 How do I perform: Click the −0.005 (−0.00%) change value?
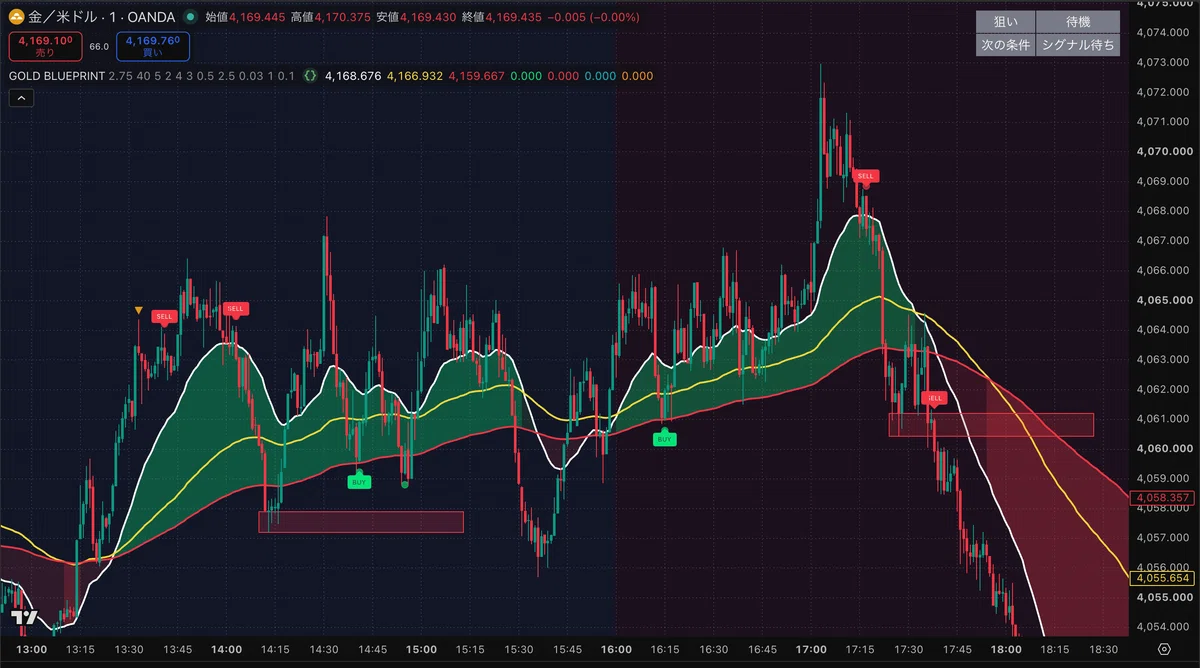pyautogui.click(x=594, y=17)
